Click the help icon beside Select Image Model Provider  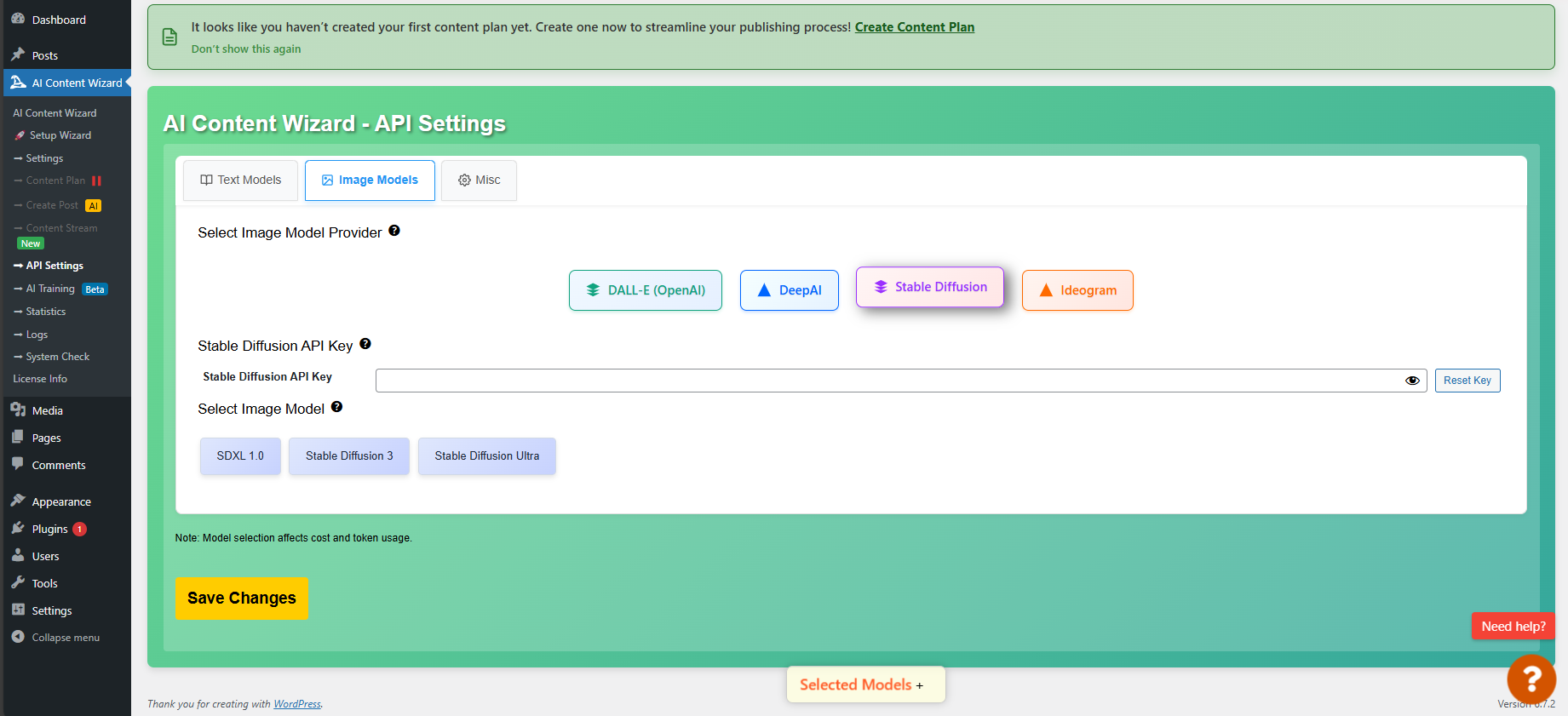click(394, 231)
